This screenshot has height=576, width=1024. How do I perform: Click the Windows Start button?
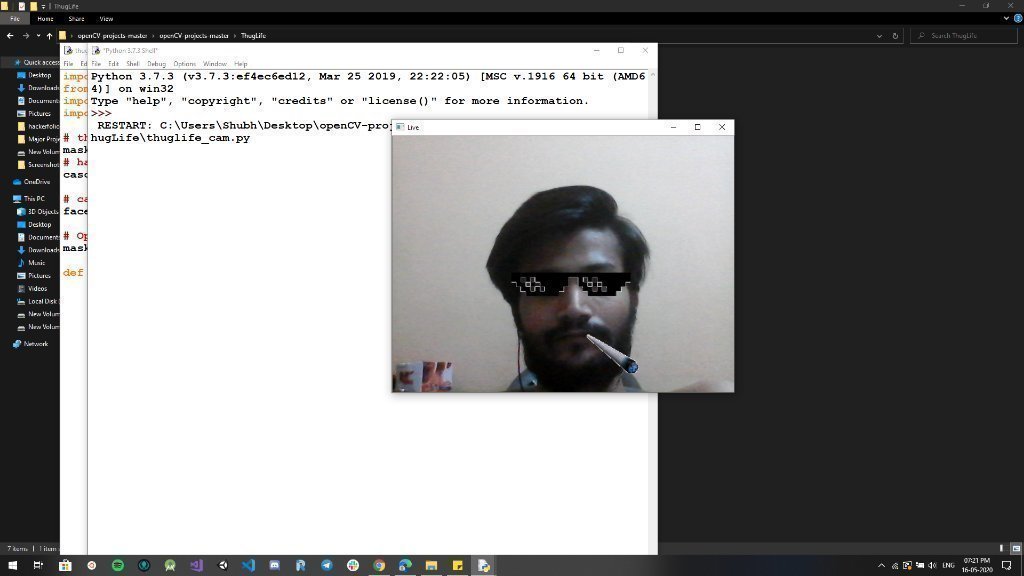13,566
